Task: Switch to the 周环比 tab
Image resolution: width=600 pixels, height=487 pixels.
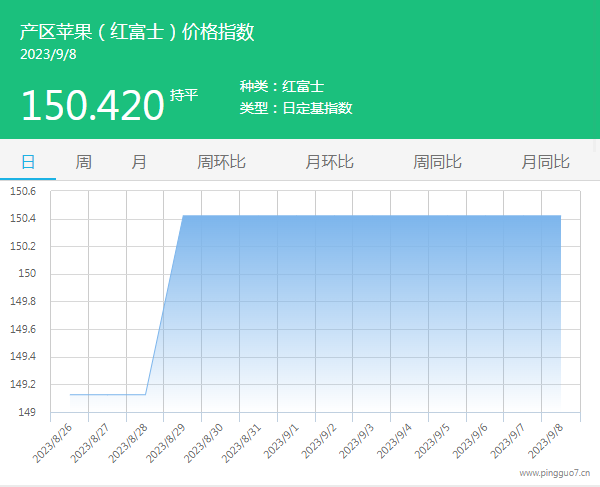Action: [221, 162]
